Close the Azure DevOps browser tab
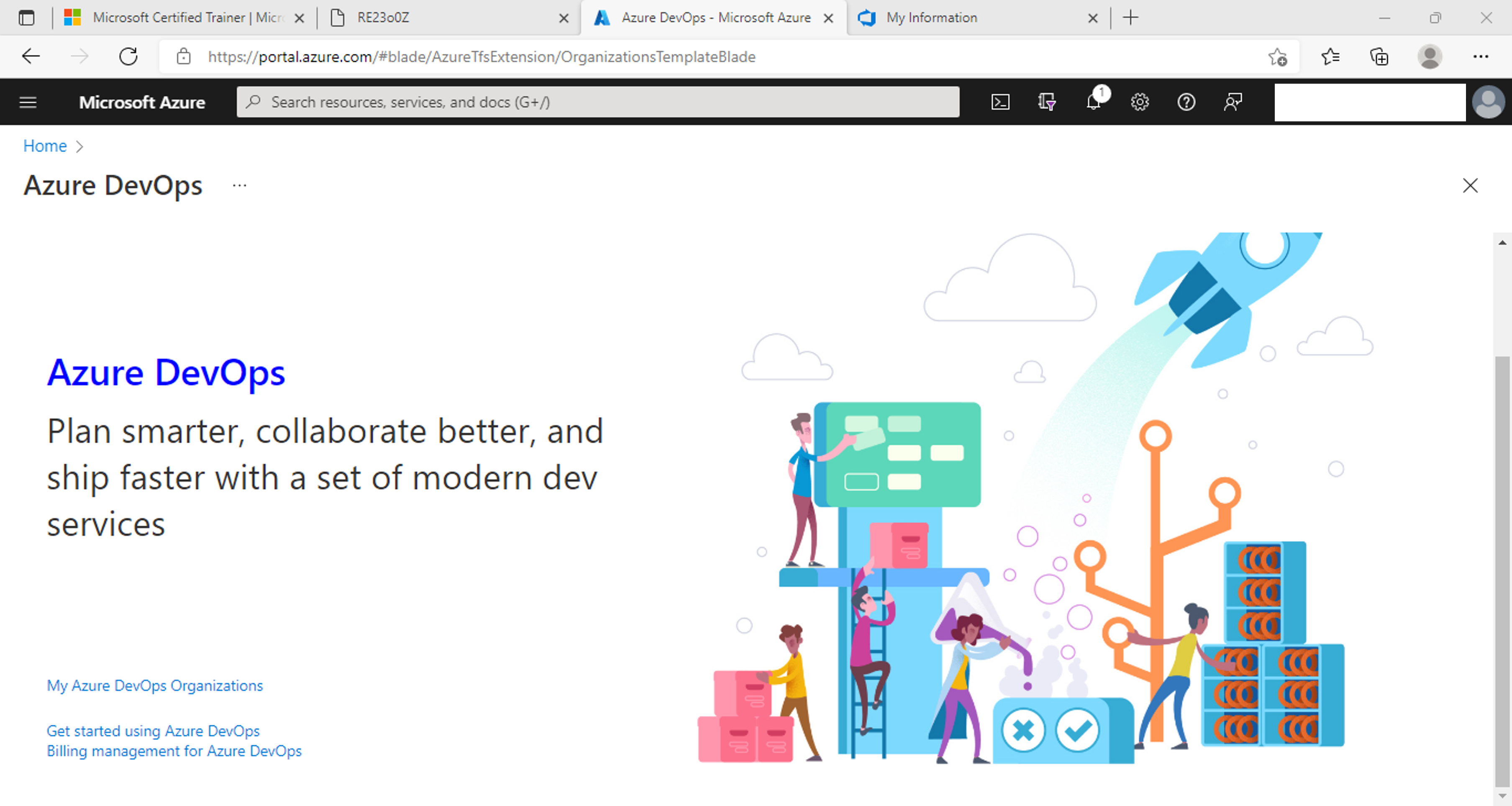Image resolution: width=1512 pixels, height=806 pixels. pyautogui.click(x=828, y=18)
